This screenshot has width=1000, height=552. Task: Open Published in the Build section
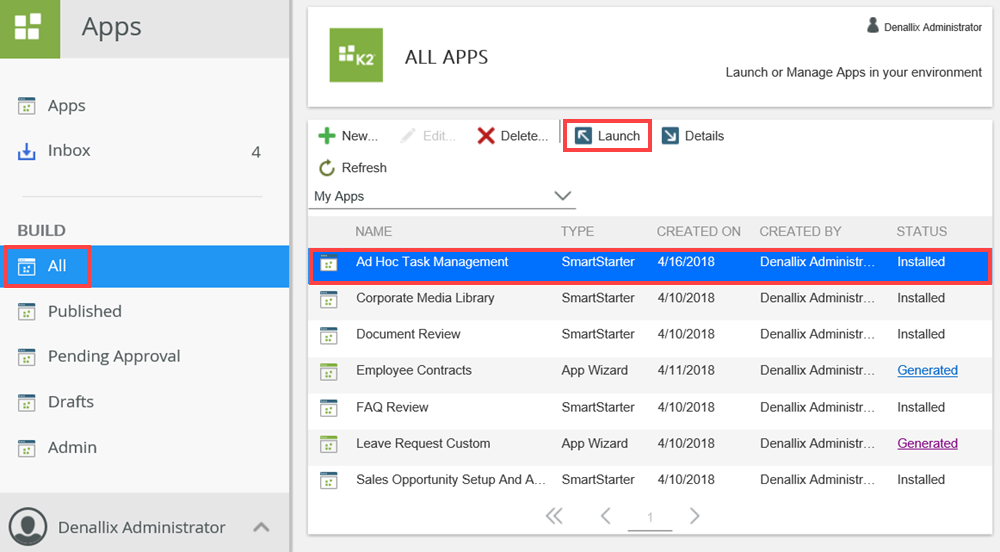click(x=84, y=311)
